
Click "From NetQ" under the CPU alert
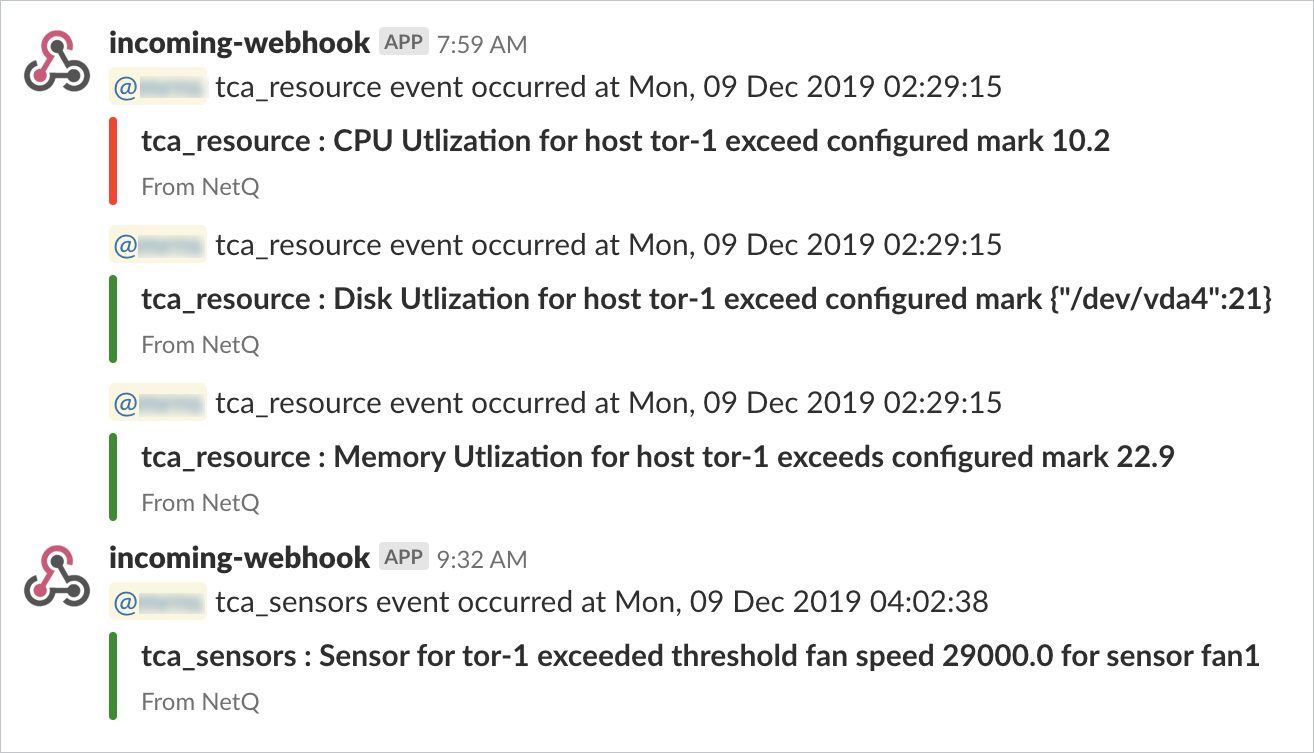point(200,187)
